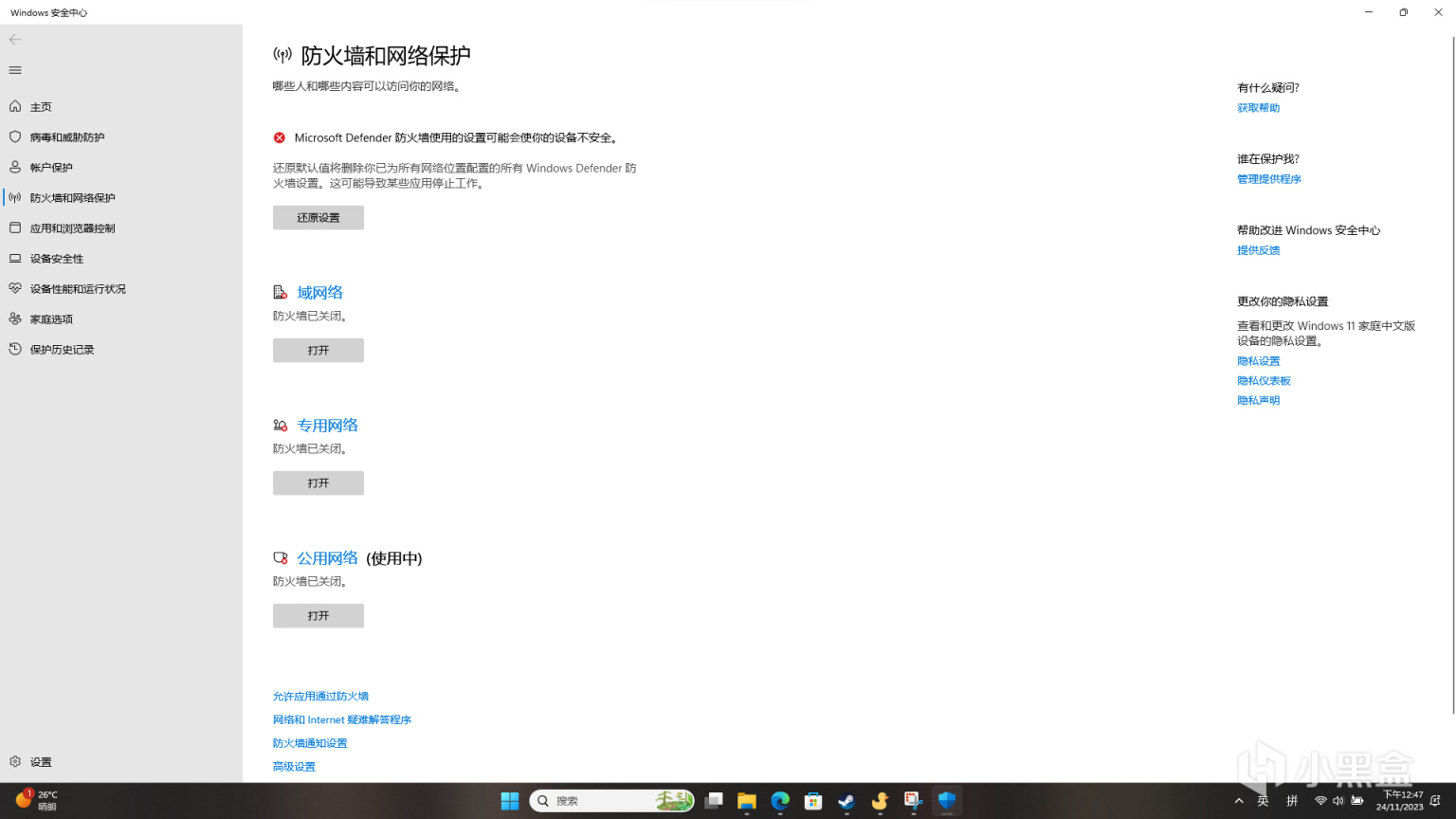This screenshot has width=1456, height=819.
Task: Open the notification bell icon
Action: tap(1436, 801)
